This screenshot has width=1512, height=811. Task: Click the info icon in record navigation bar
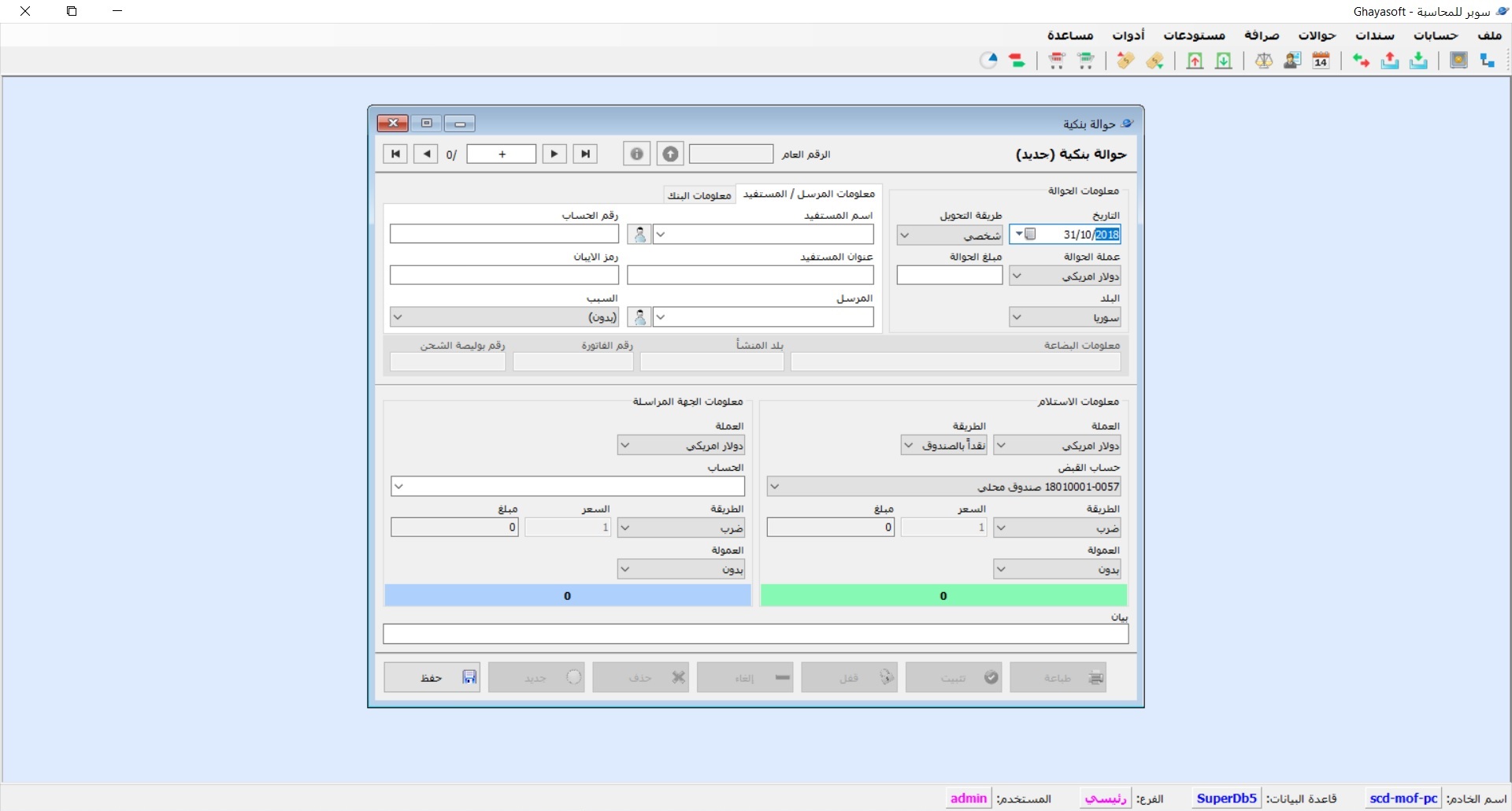(x=636, y=154)
